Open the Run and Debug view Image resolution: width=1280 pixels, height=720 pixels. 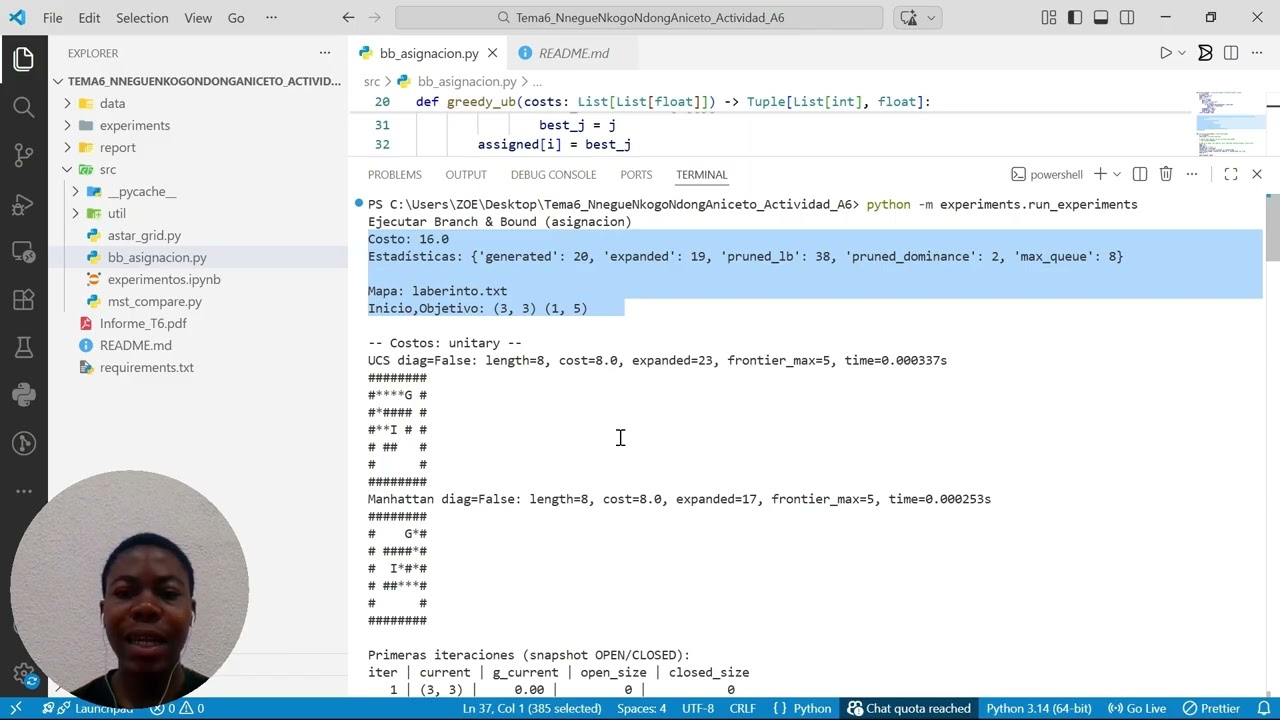pos(24,203)
